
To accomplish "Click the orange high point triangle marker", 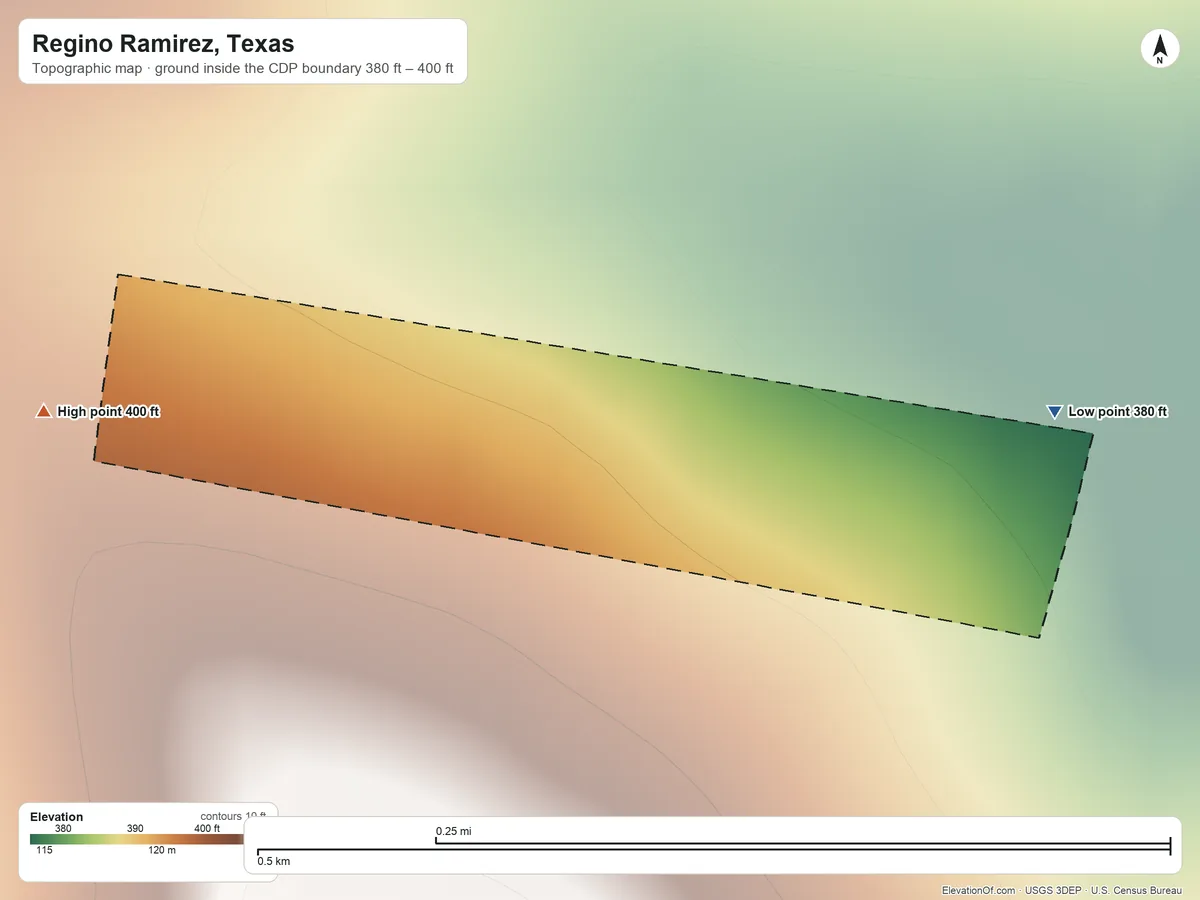I will (x=43, y=411).
